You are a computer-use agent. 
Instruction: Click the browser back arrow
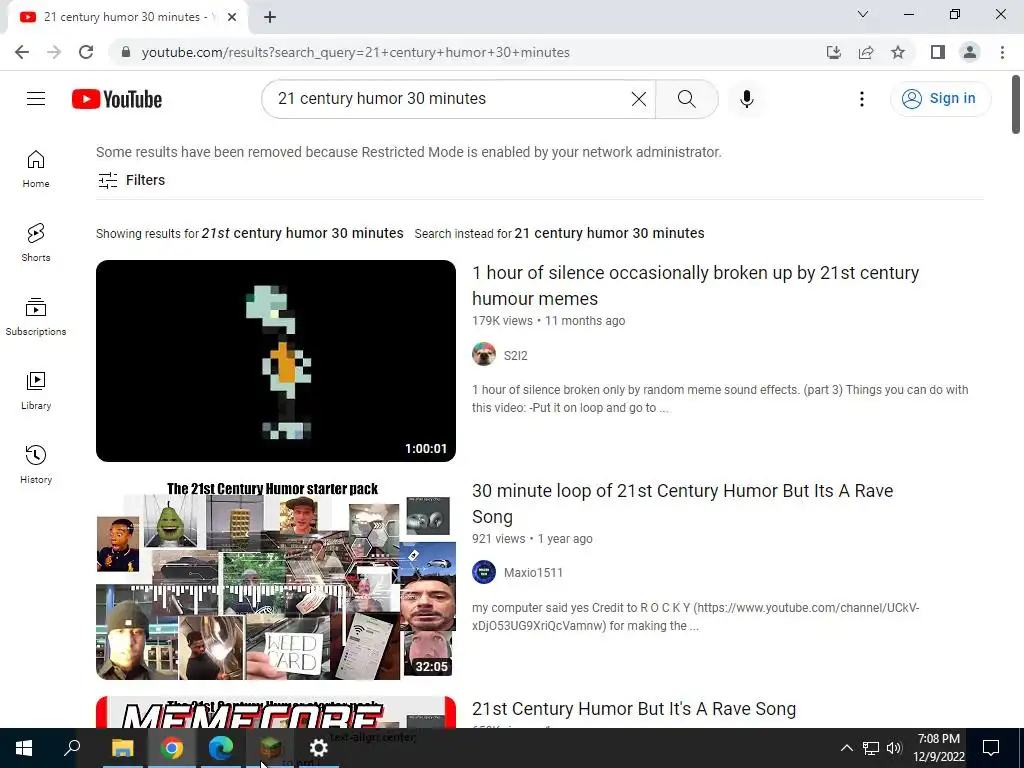point(22,52)
